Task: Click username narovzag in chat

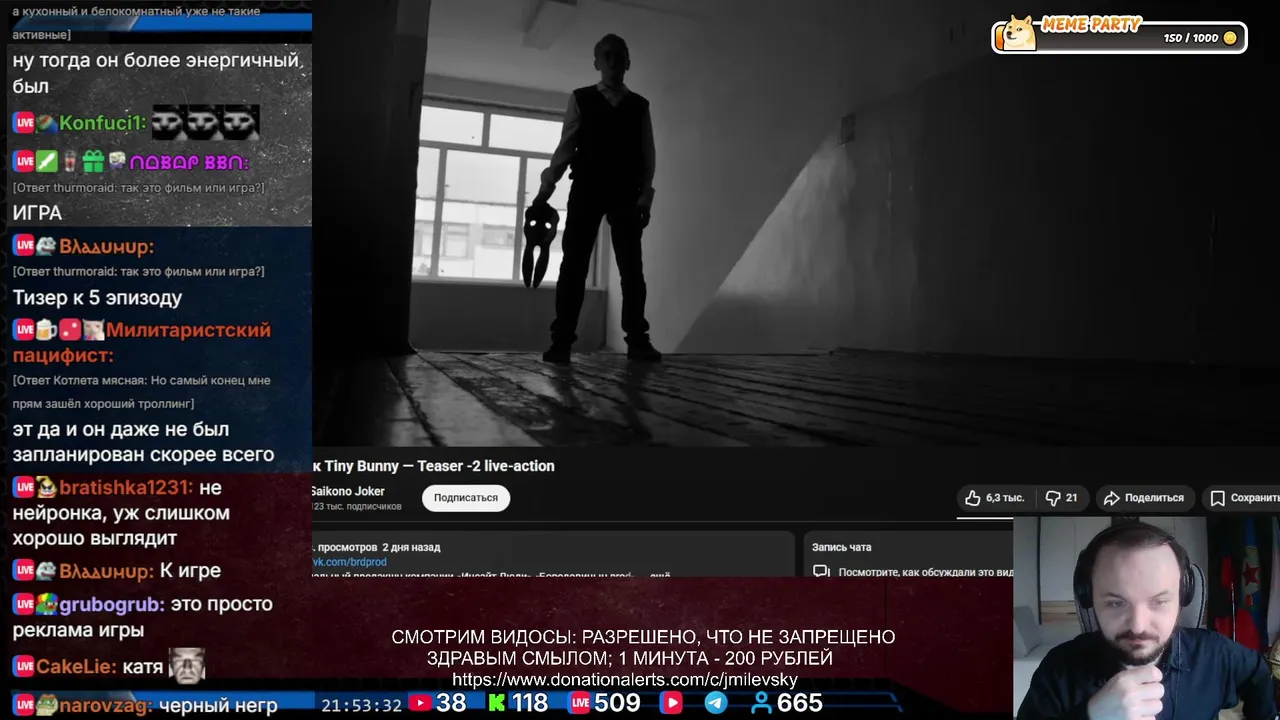Action: click(x=106, y=705)
